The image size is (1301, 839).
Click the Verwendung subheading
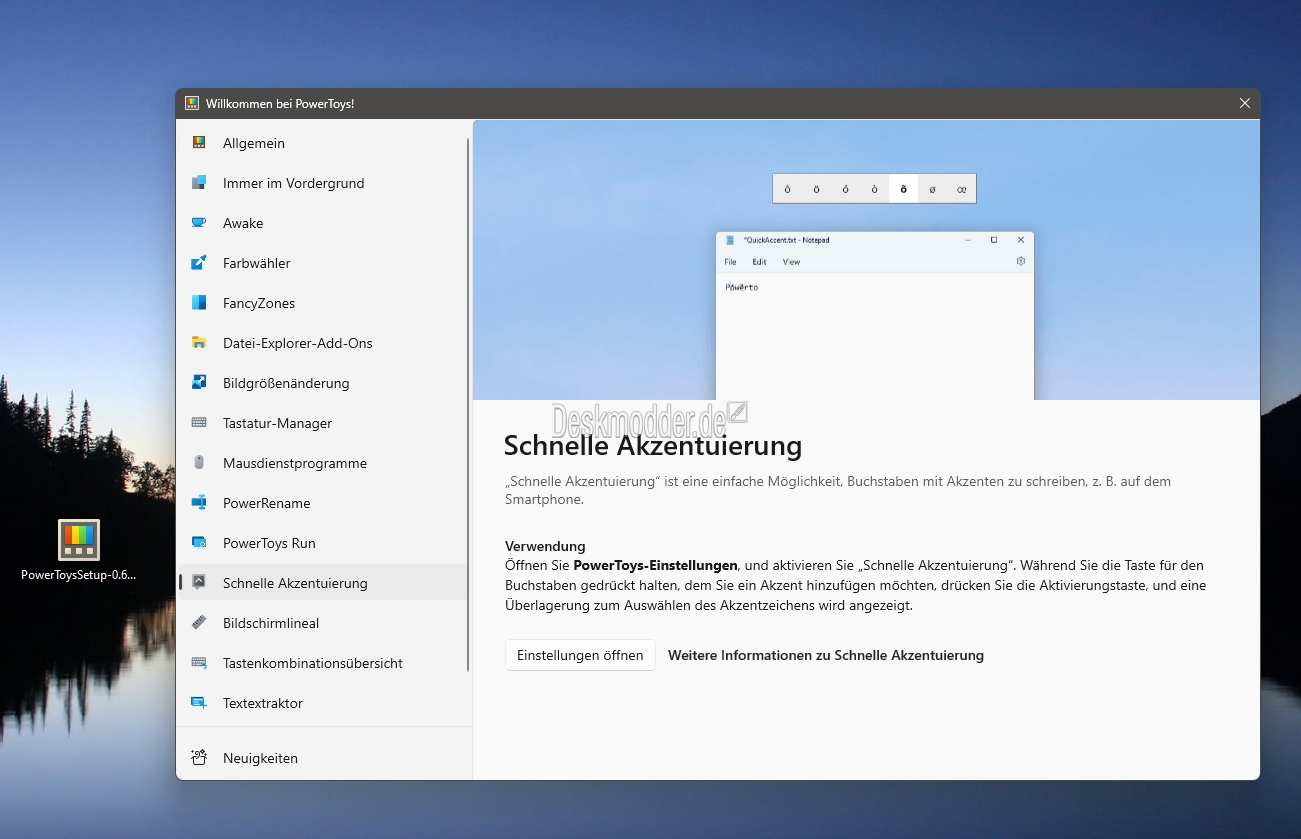[545, 546]
